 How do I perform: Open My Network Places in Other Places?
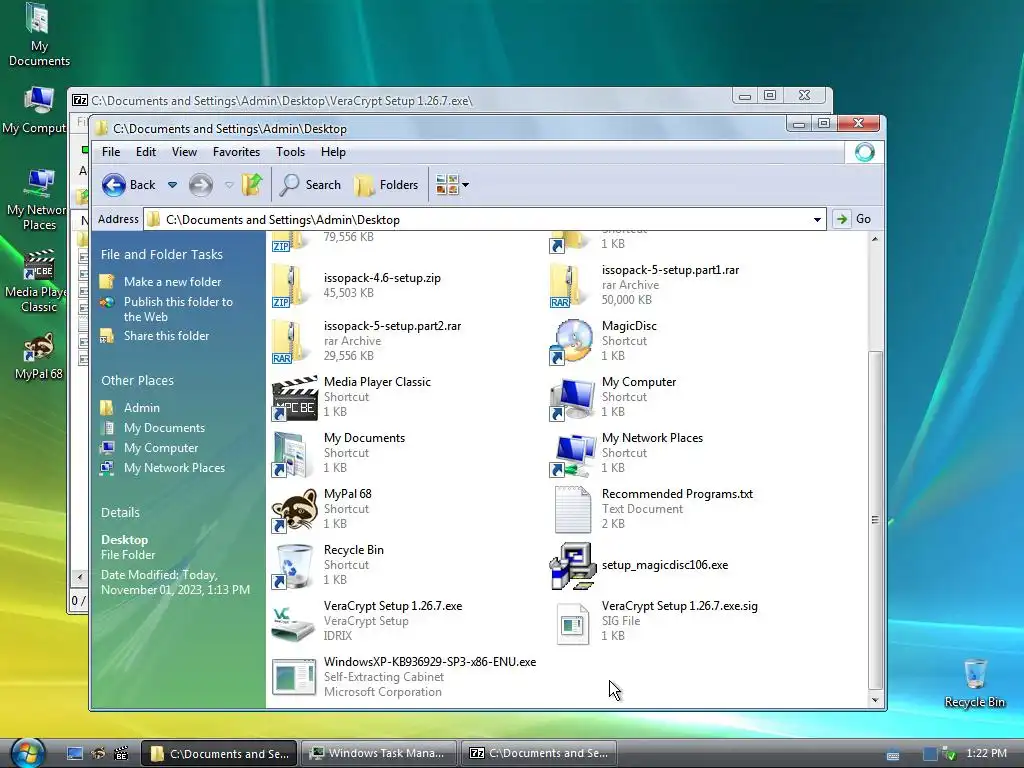pyautogui.click(x=174, y=468)
